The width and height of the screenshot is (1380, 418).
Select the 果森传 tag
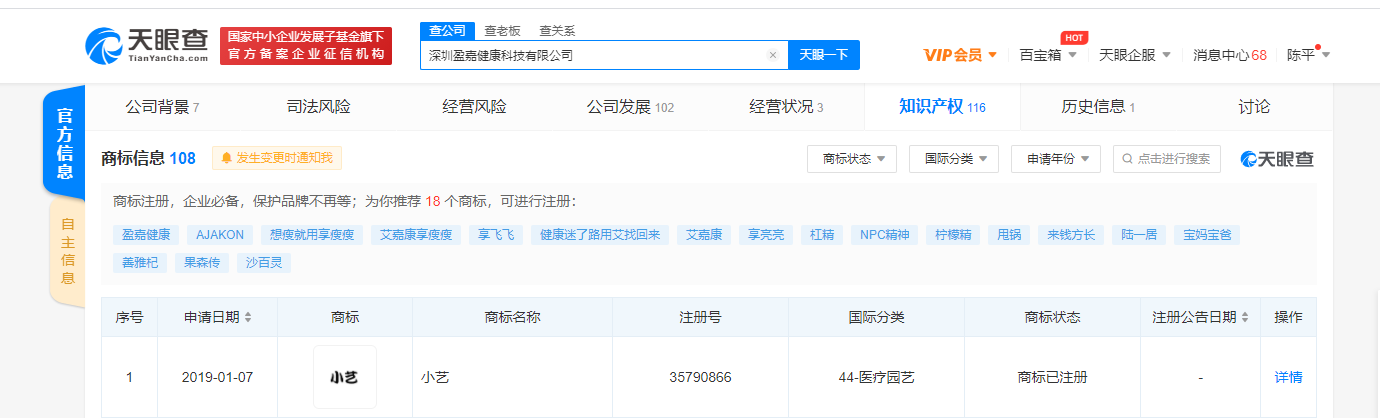point(201,263)
